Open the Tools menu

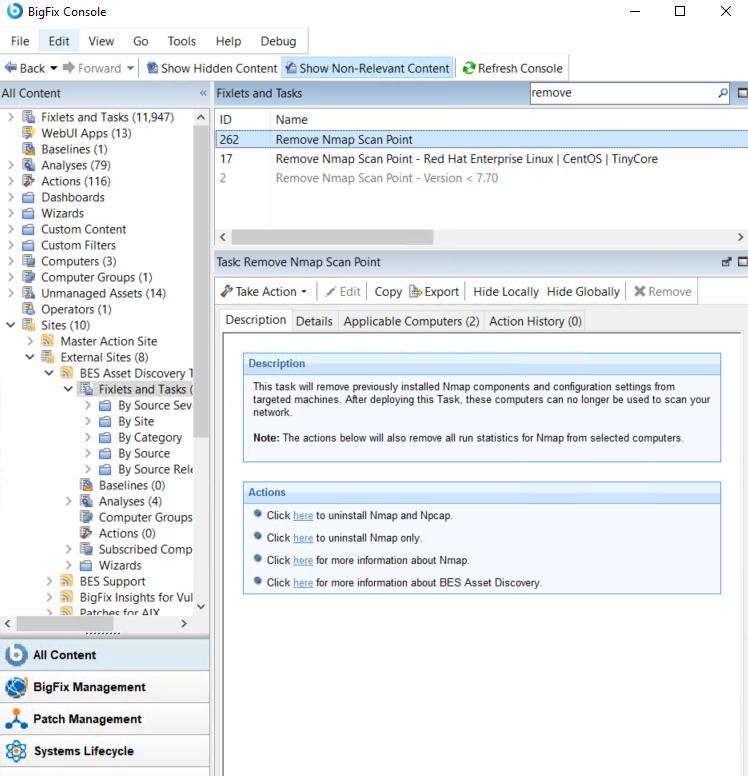(181, 41)
